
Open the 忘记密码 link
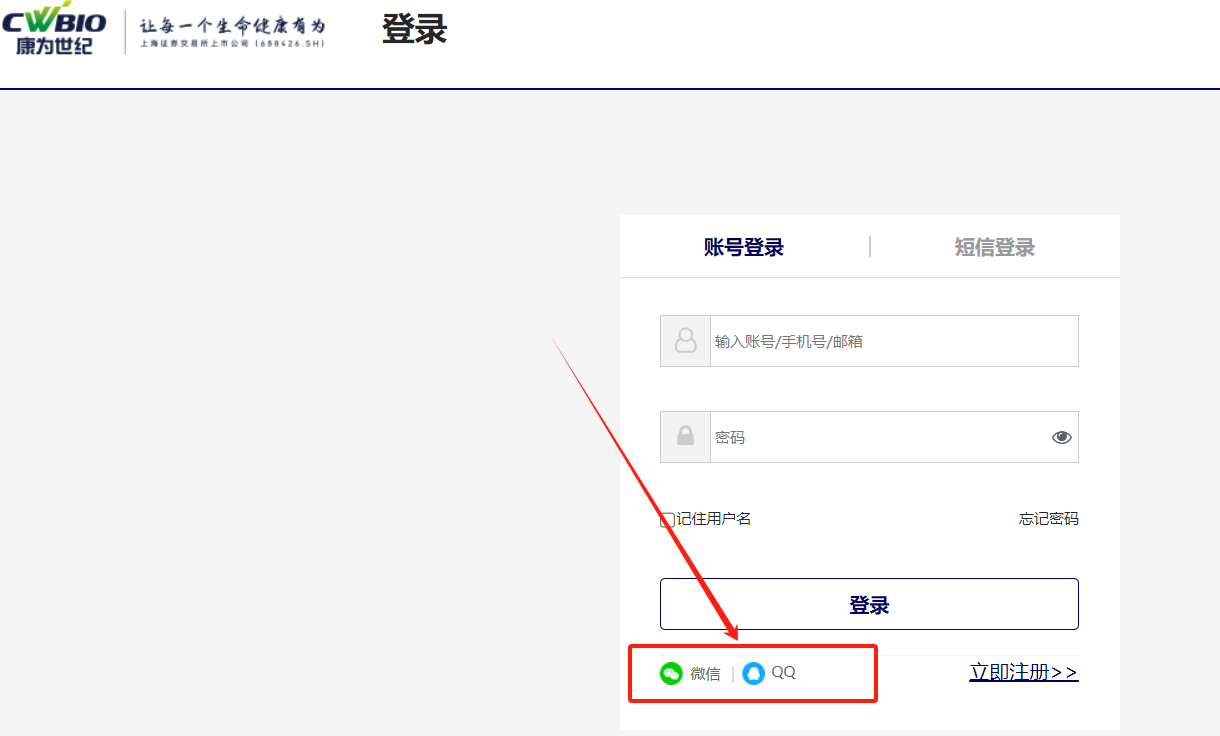pos(1048,519)
